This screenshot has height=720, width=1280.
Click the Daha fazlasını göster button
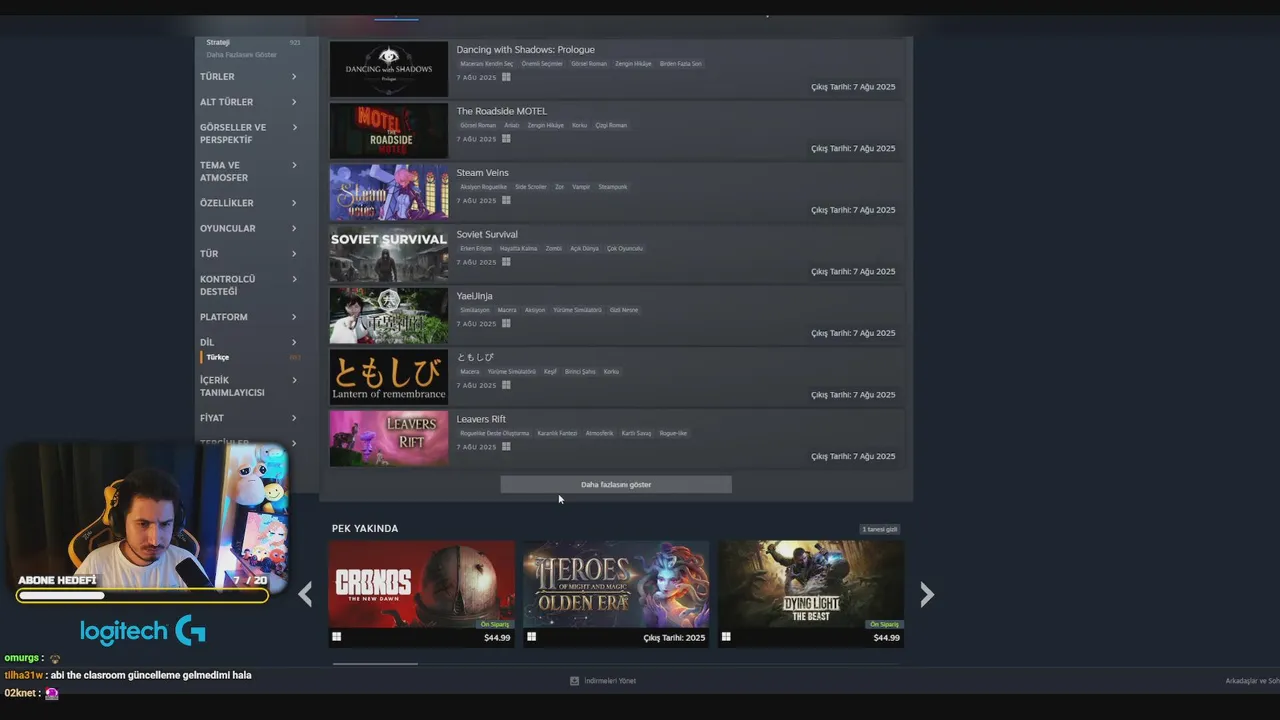pos(616,484)
